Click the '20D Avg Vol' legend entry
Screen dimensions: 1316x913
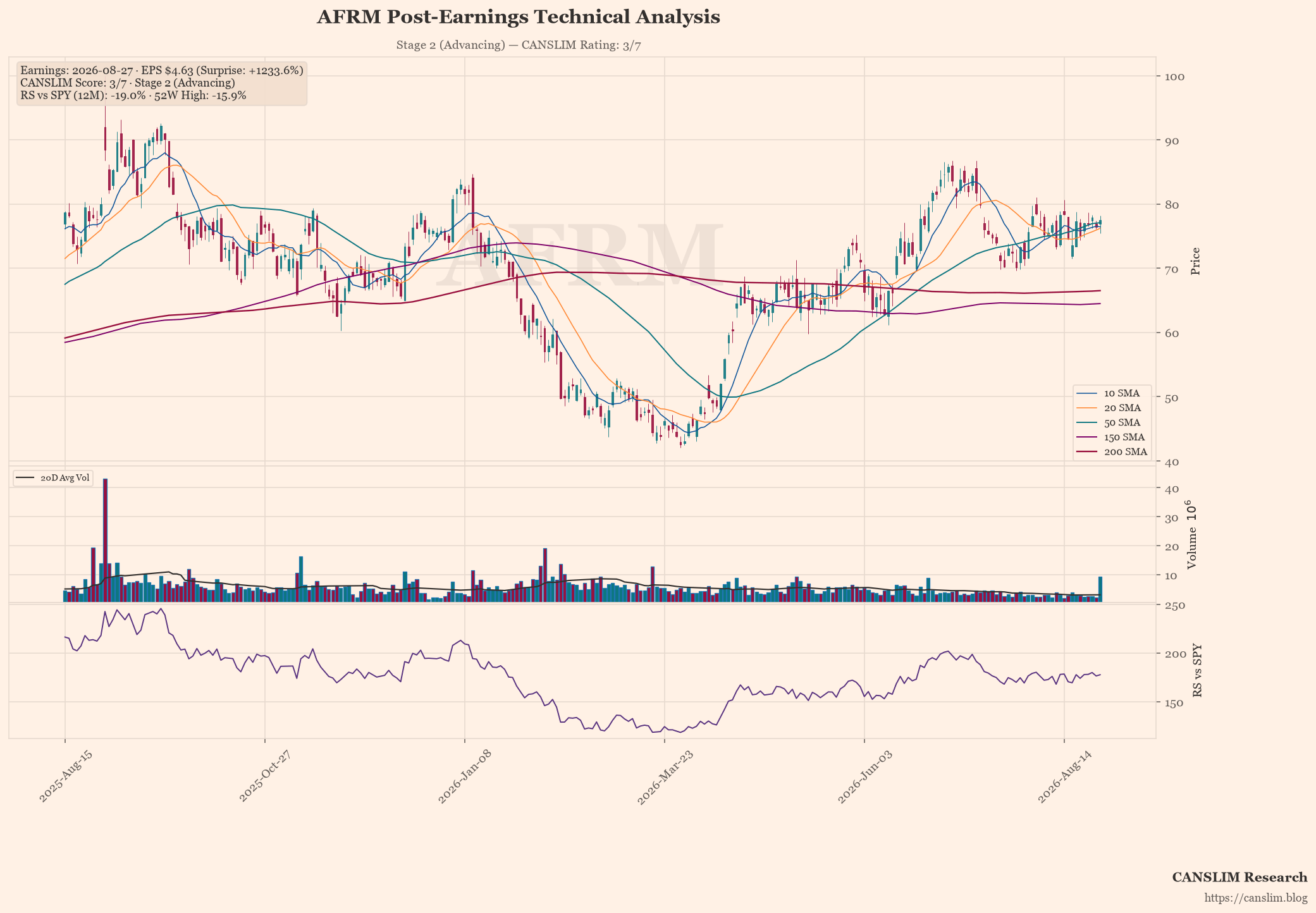tap(53, 478)
